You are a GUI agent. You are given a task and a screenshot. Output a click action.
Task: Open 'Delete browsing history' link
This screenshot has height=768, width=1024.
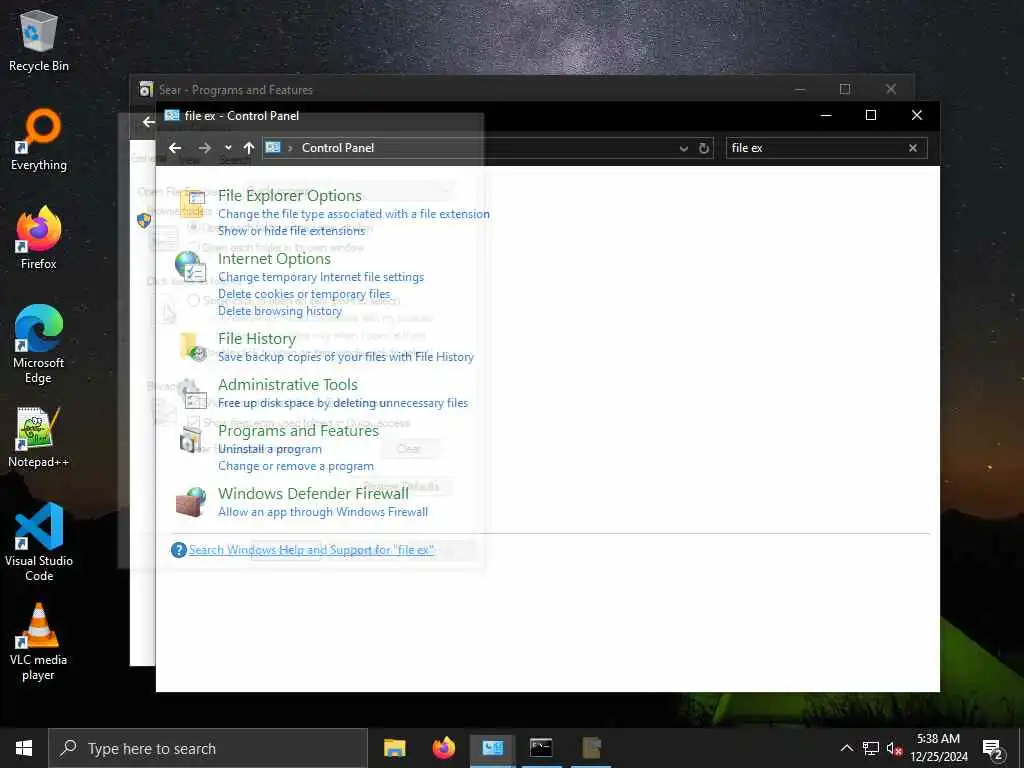click(x=280, y=311)
